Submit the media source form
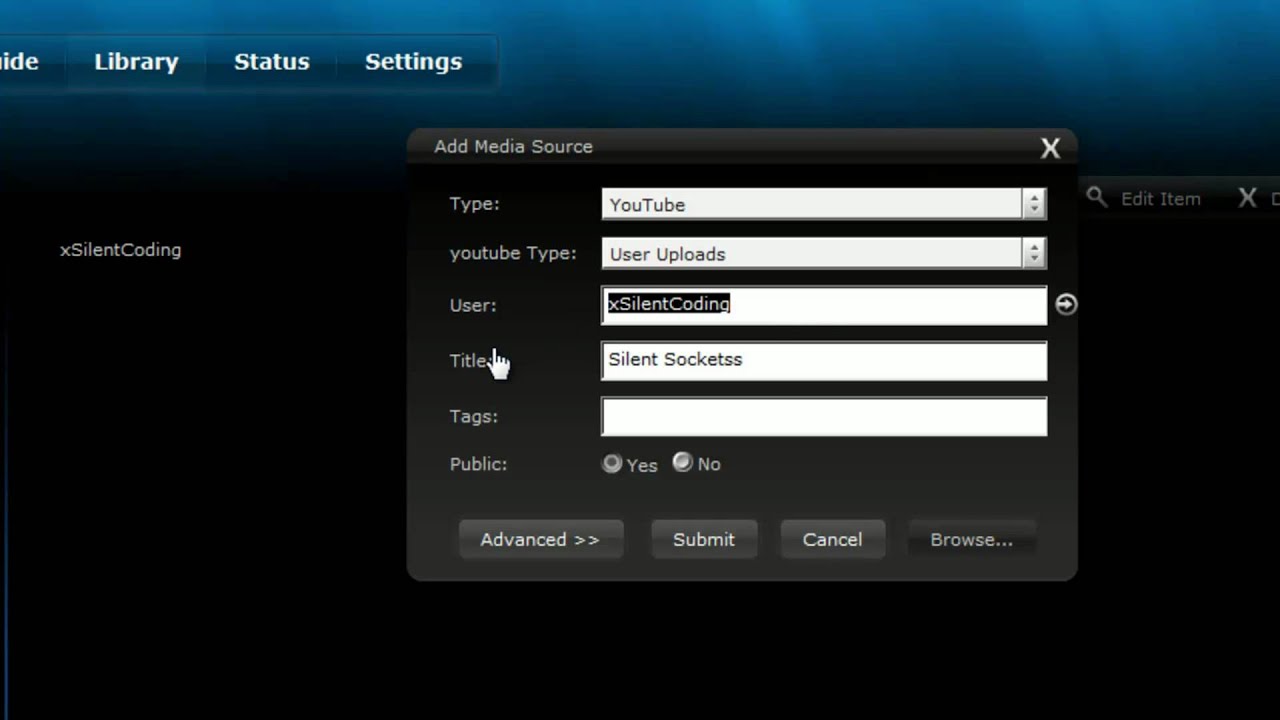This screenshot has width=1280, height=720. point(703,539)
